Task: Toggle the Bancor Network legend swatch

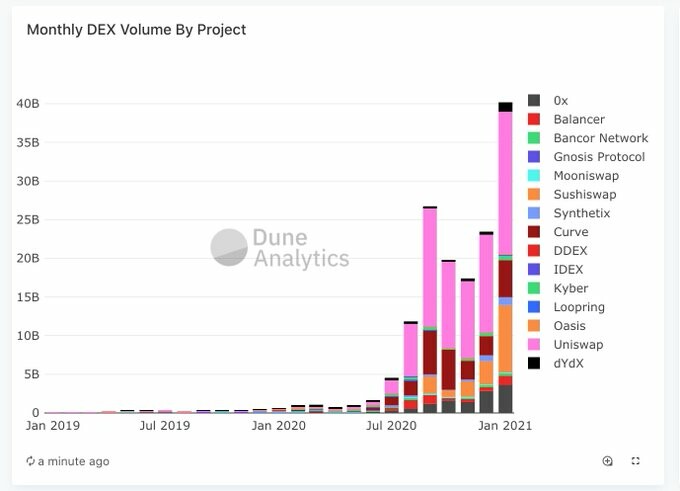Action: pos(534,138)
